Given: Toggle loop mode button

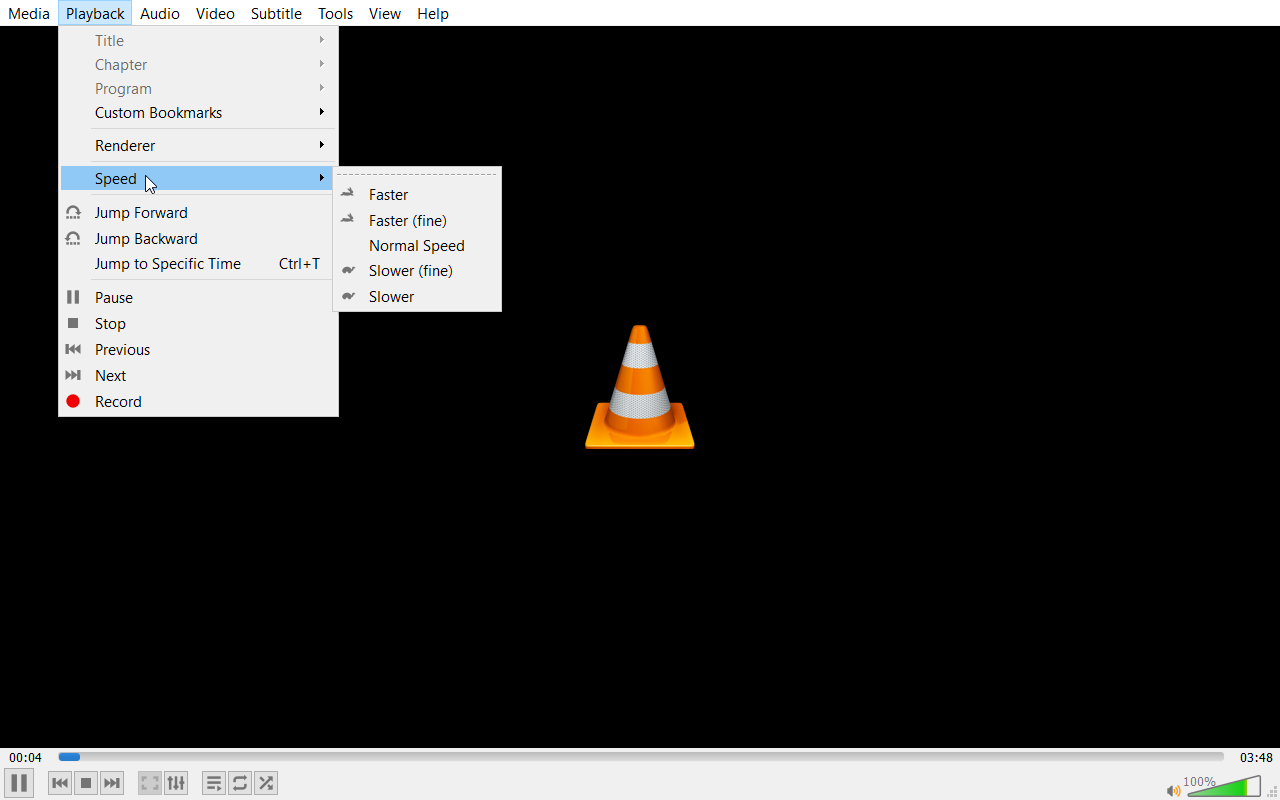Looking at the screenshot, I should pyautogui.click(x=240, y=783).
